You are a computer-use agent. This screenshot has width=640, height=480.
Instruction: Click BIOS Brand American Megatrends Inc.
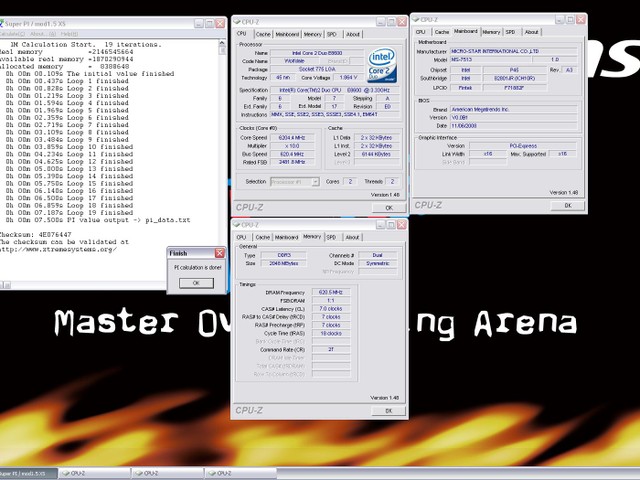pyautogui.click(x=513, y=109)
